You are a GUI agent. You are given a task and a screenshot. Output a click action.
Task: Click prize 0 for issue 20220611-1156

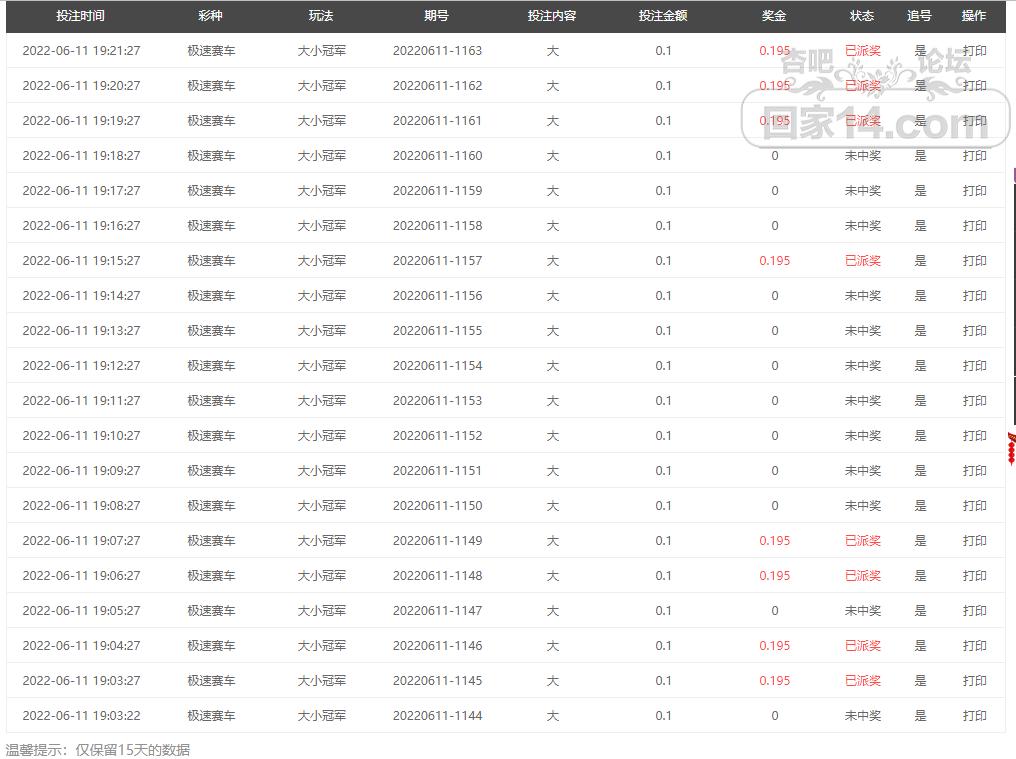(x=774, y=296)
